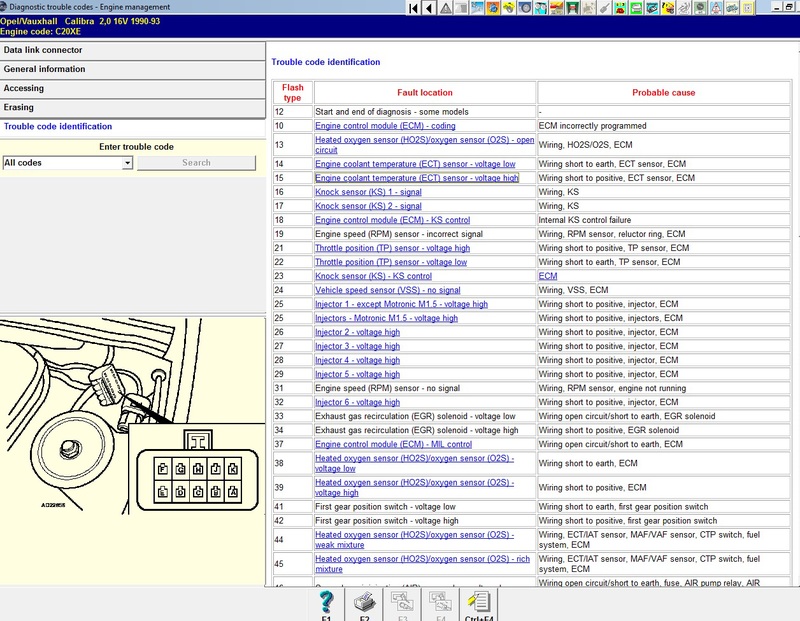Open Heated oxygen sensor - rich mixture link
The image size is (800, 621).
422,564
